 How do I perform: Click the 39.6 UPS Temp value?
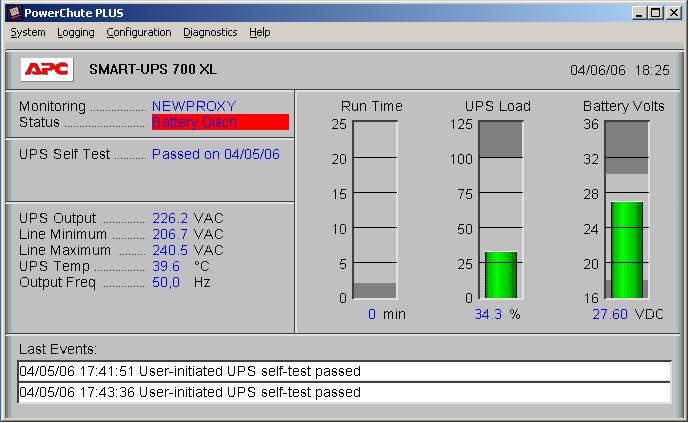(x=166, y=266)
